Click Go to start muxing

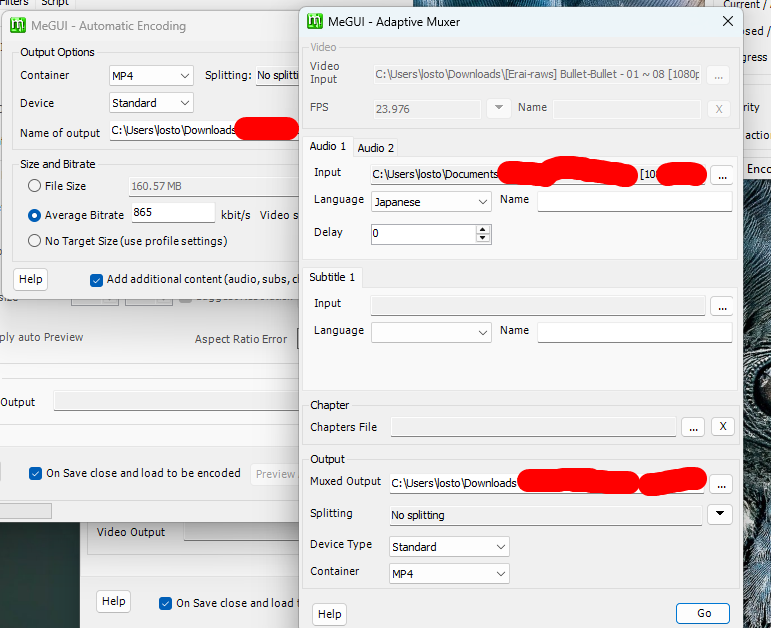coord(703,613)
